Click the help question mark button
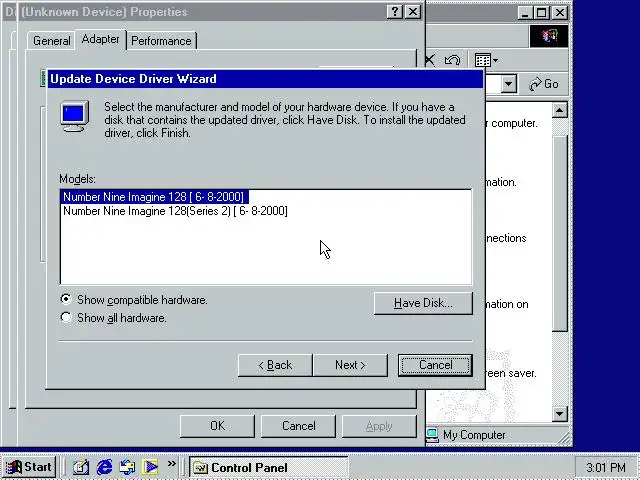 (x=395, y=12)
